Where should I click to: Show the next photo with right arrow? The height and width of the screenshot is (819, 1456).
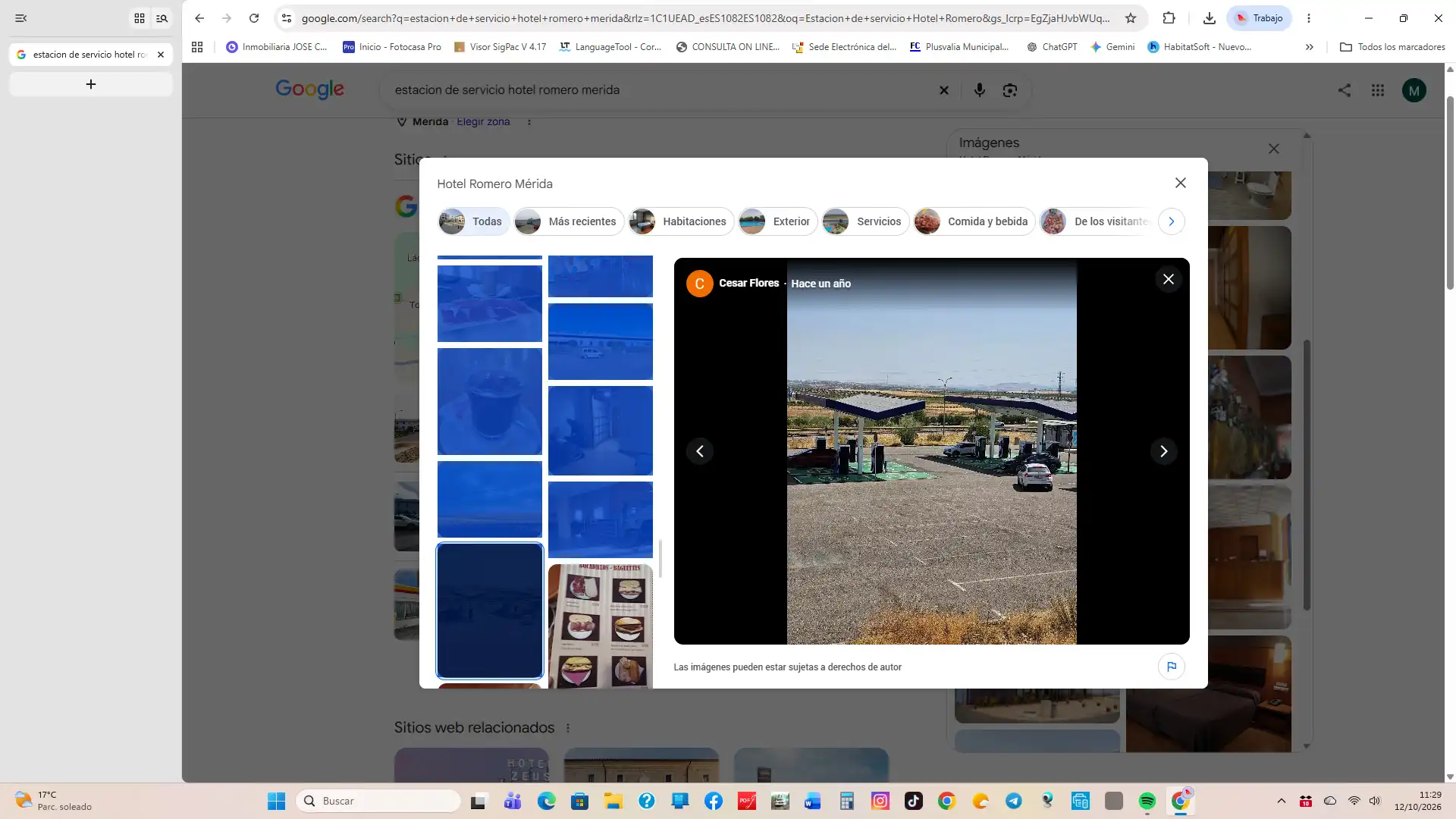tap(1163, 451)
